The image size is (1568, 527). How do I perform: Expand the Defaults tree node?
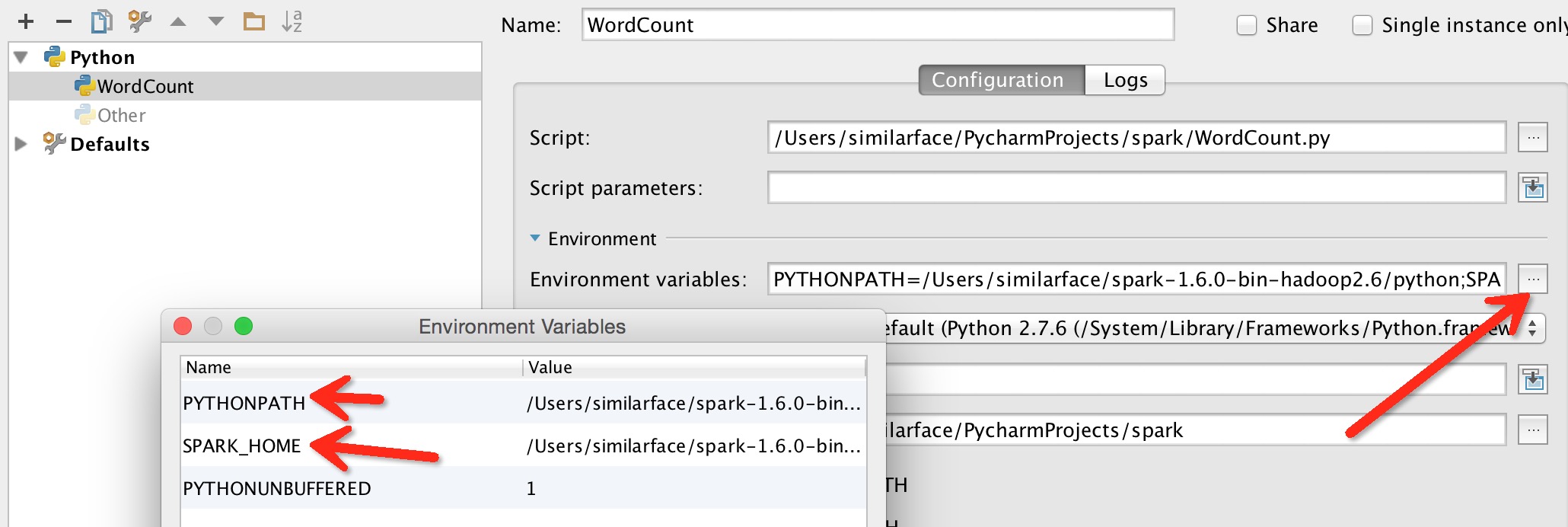[x=21, y=144]
